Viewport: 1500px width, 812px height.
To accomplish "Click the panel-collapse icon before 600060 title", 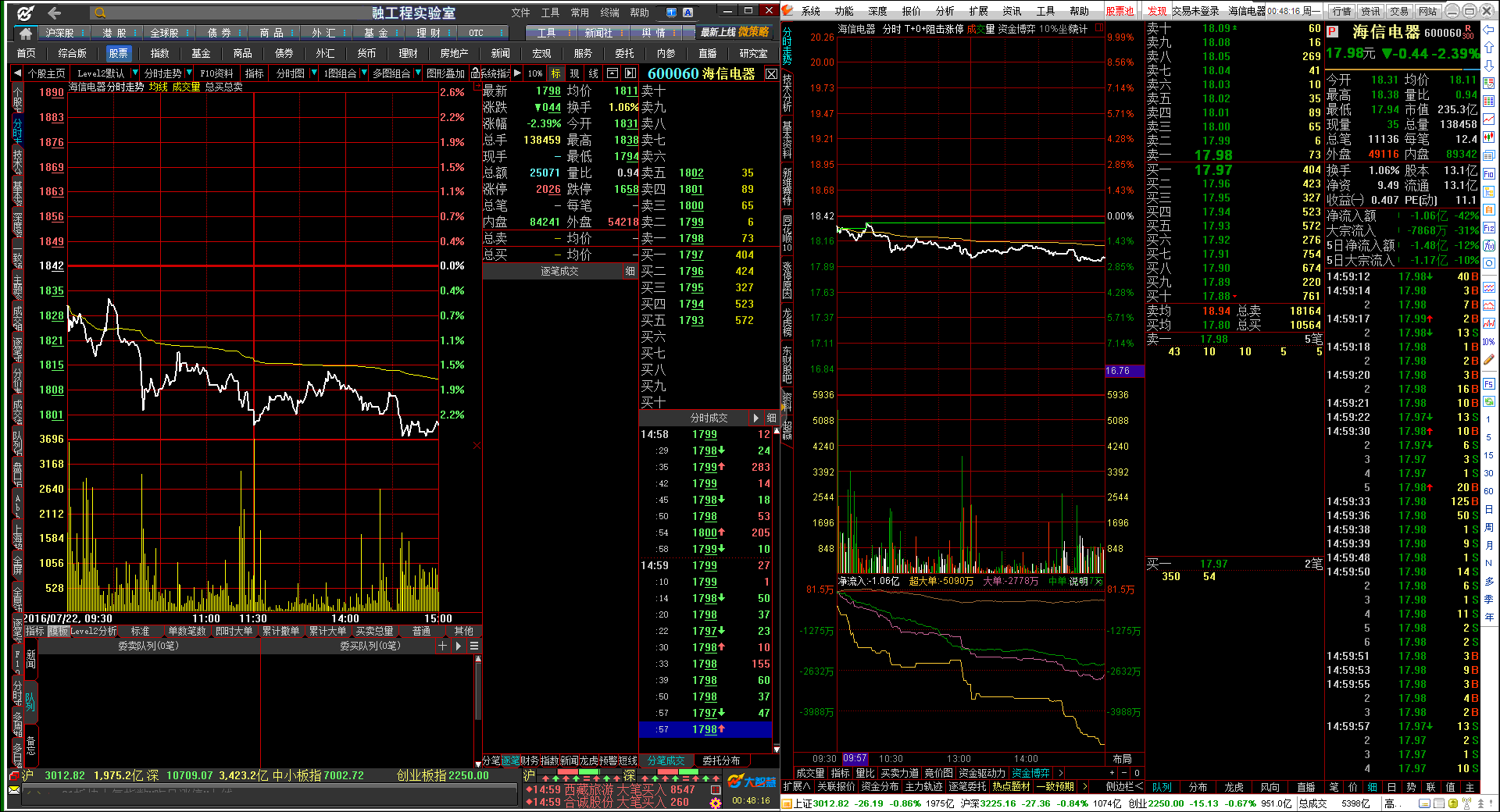I will coord(630,73).
